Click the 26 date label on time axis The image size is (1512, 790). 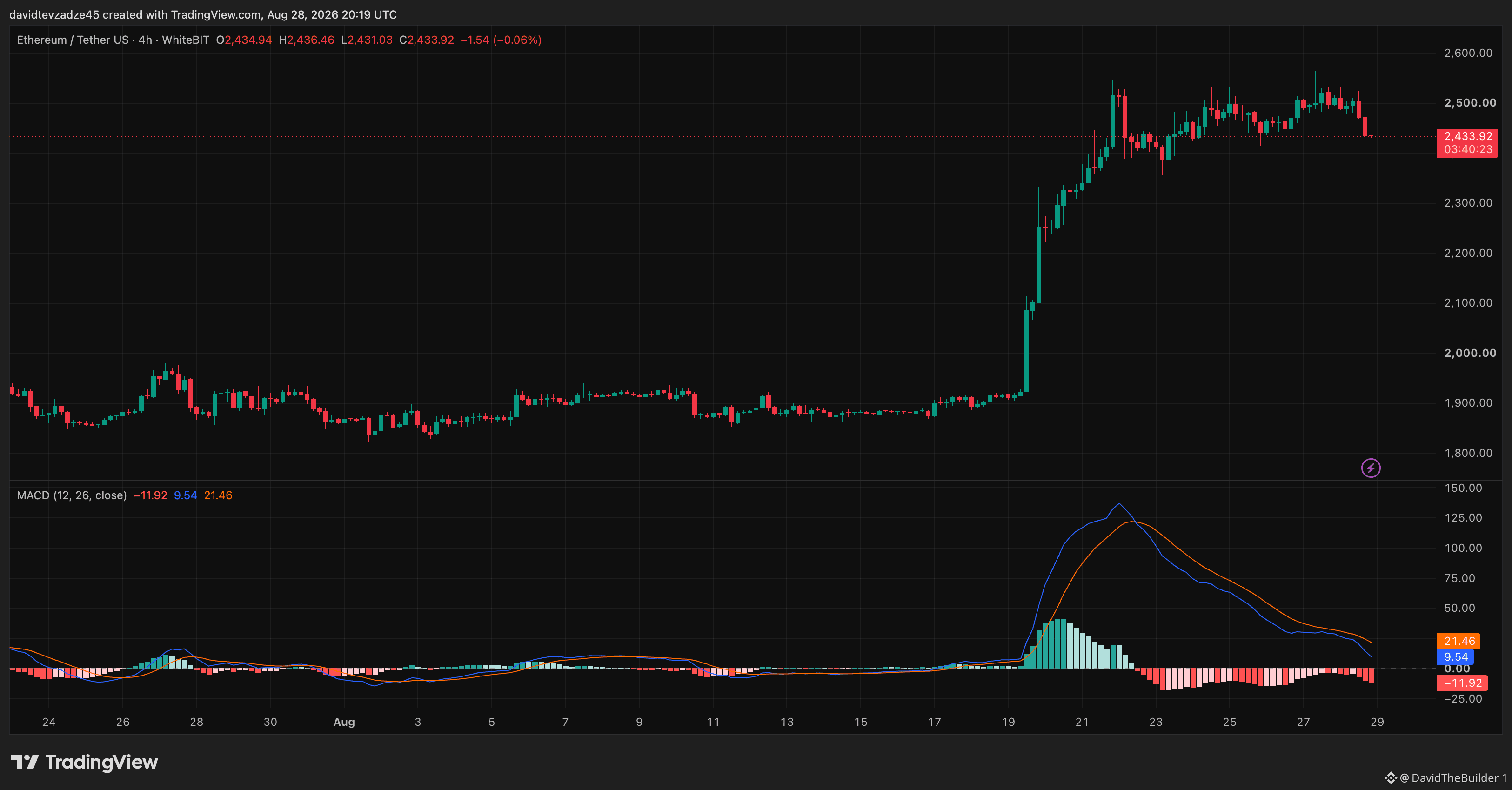point(123,722)
